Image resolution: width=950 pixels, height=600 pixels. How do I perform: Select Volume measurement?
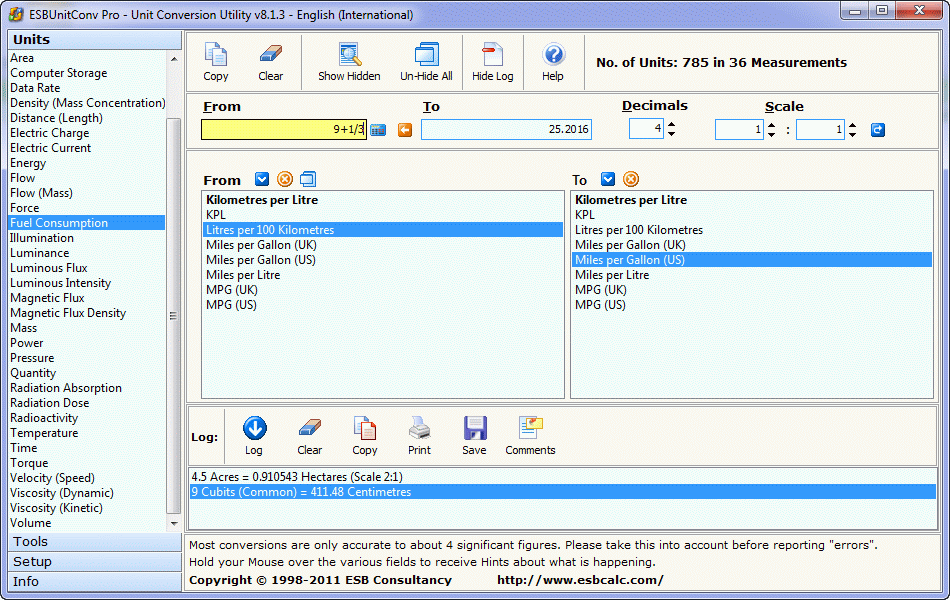click(x=30, y=523)
